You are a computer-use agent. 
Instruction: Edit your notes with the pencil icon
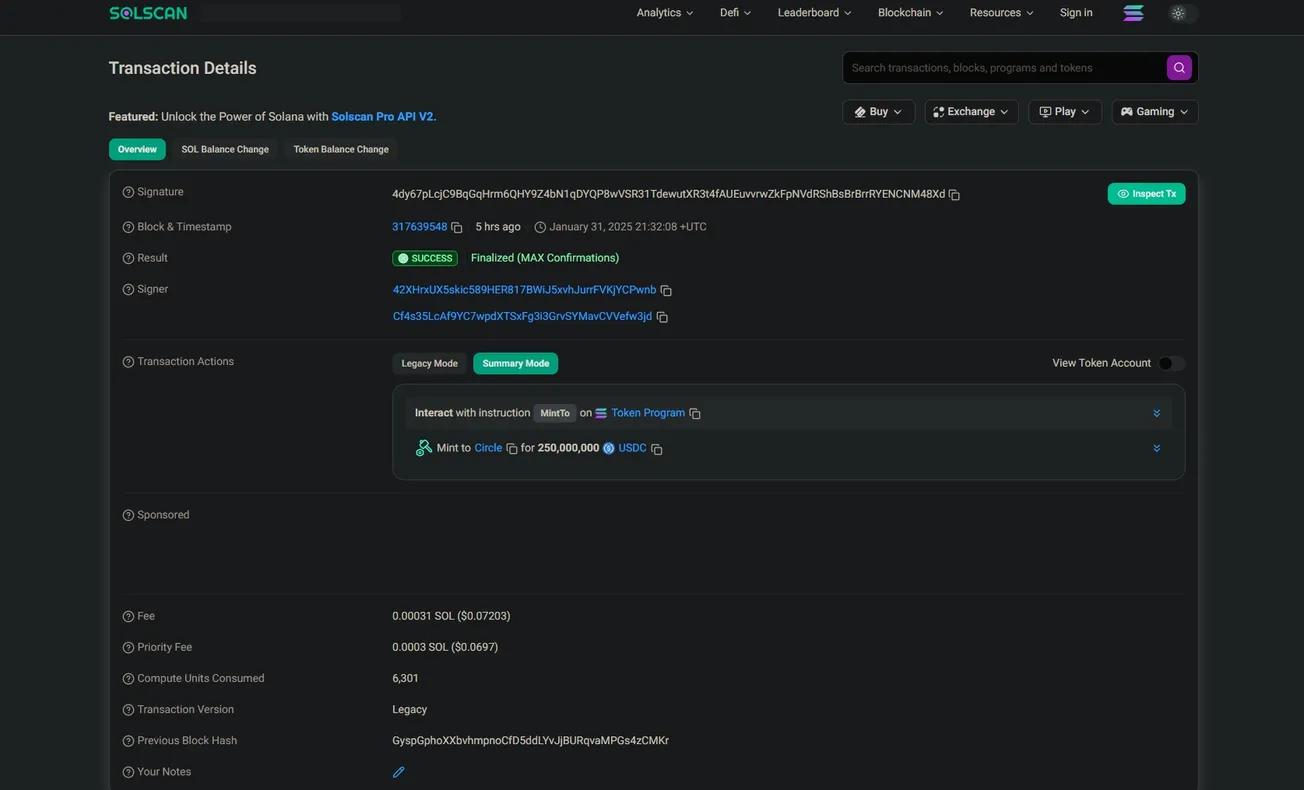pyautogui.click(x=398, y=772)
